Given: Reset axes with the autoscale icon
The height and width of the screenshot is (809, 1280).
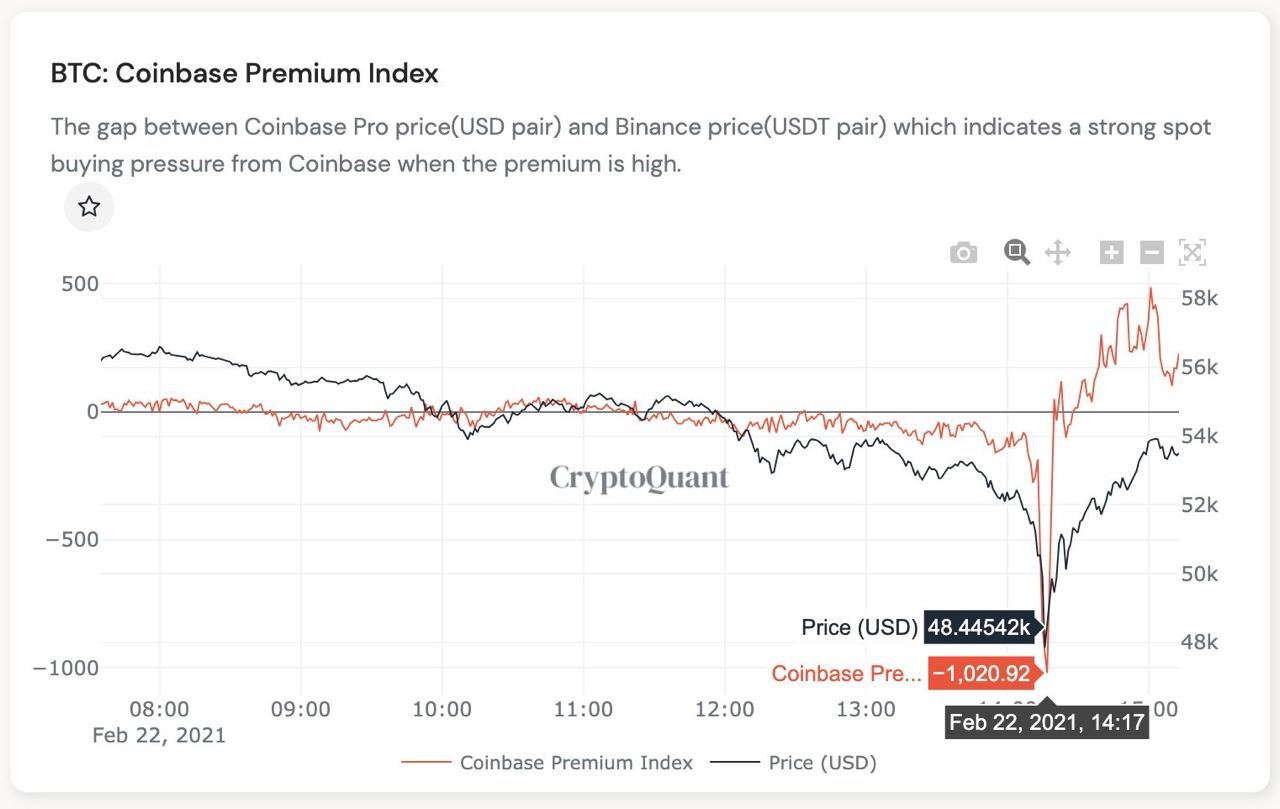Looking at the screenshot, I should tap(1191, 252).
